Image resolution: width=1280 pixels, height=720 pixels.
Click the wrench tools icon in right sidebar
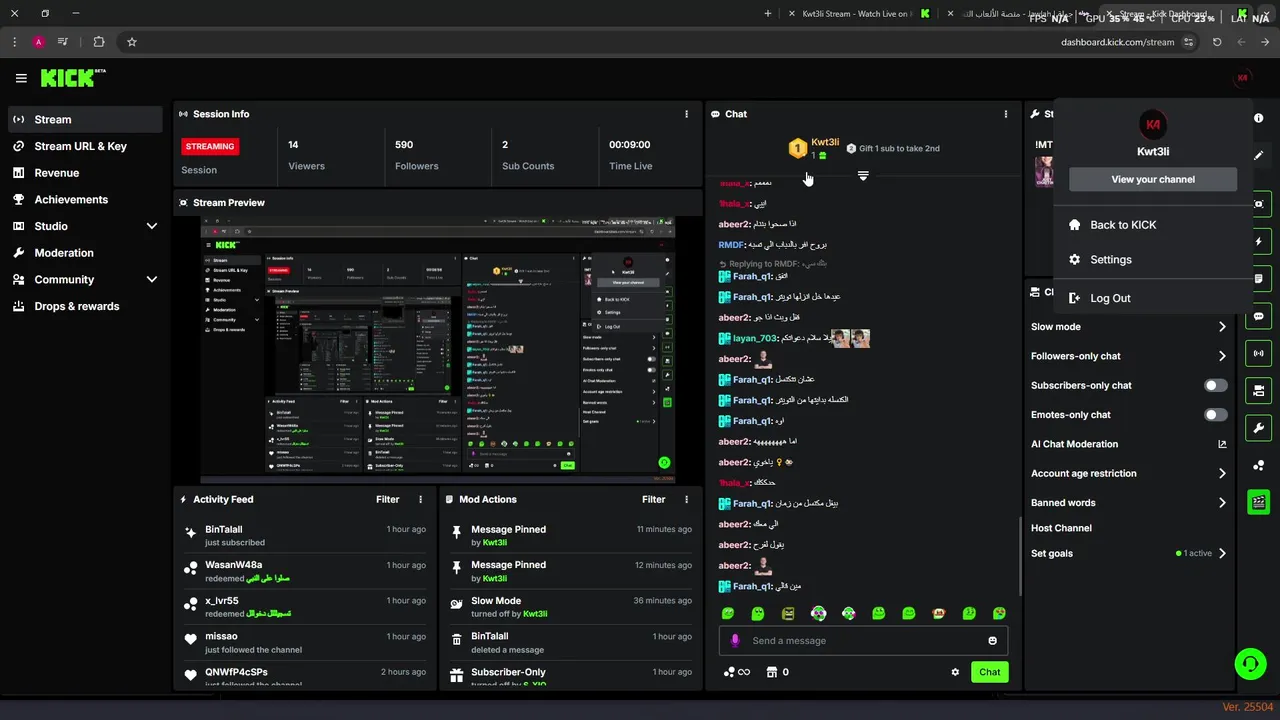[x=1258, y=428]
